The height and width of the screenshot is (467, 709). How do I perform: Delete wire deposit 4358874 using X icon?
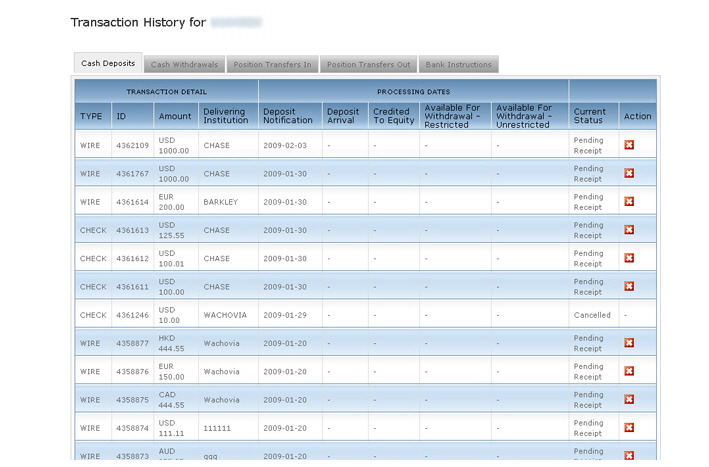click(629, 428)
